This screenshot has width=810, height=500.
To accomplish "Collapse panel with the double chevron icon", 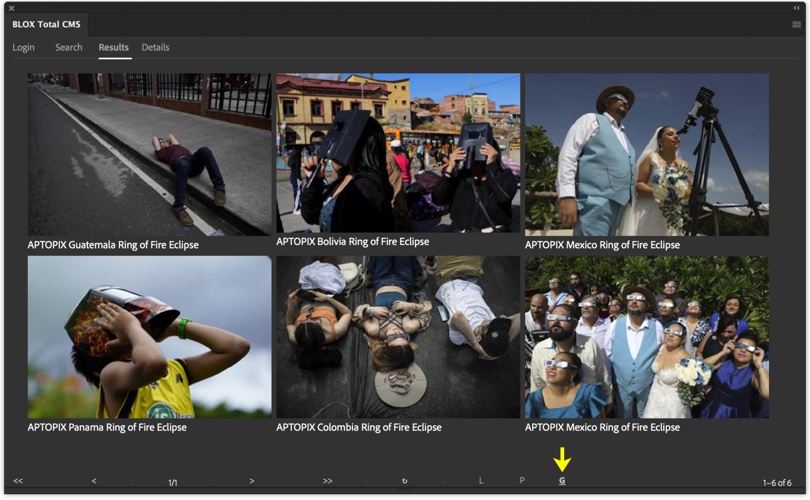I will (797, 8).
